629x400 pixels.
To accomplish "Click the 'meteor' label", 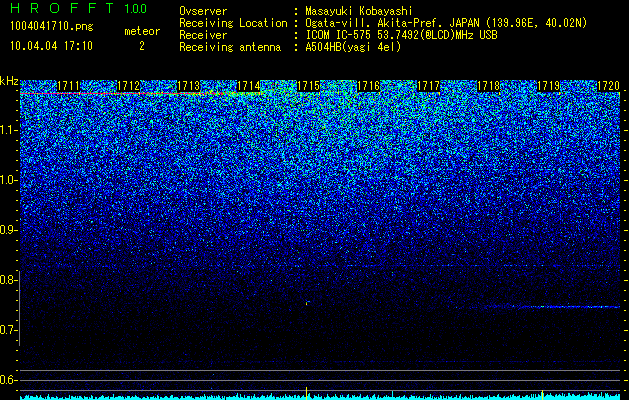I will (142, 31).
